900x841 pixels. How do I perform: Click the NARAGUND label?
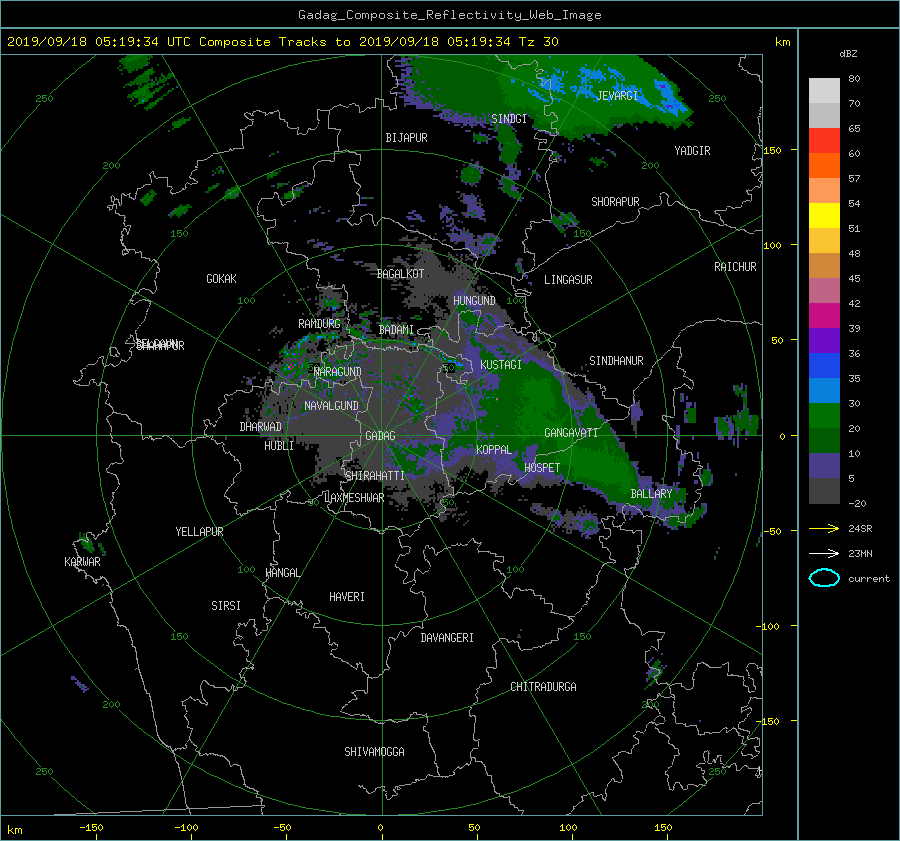click(338, 371)
